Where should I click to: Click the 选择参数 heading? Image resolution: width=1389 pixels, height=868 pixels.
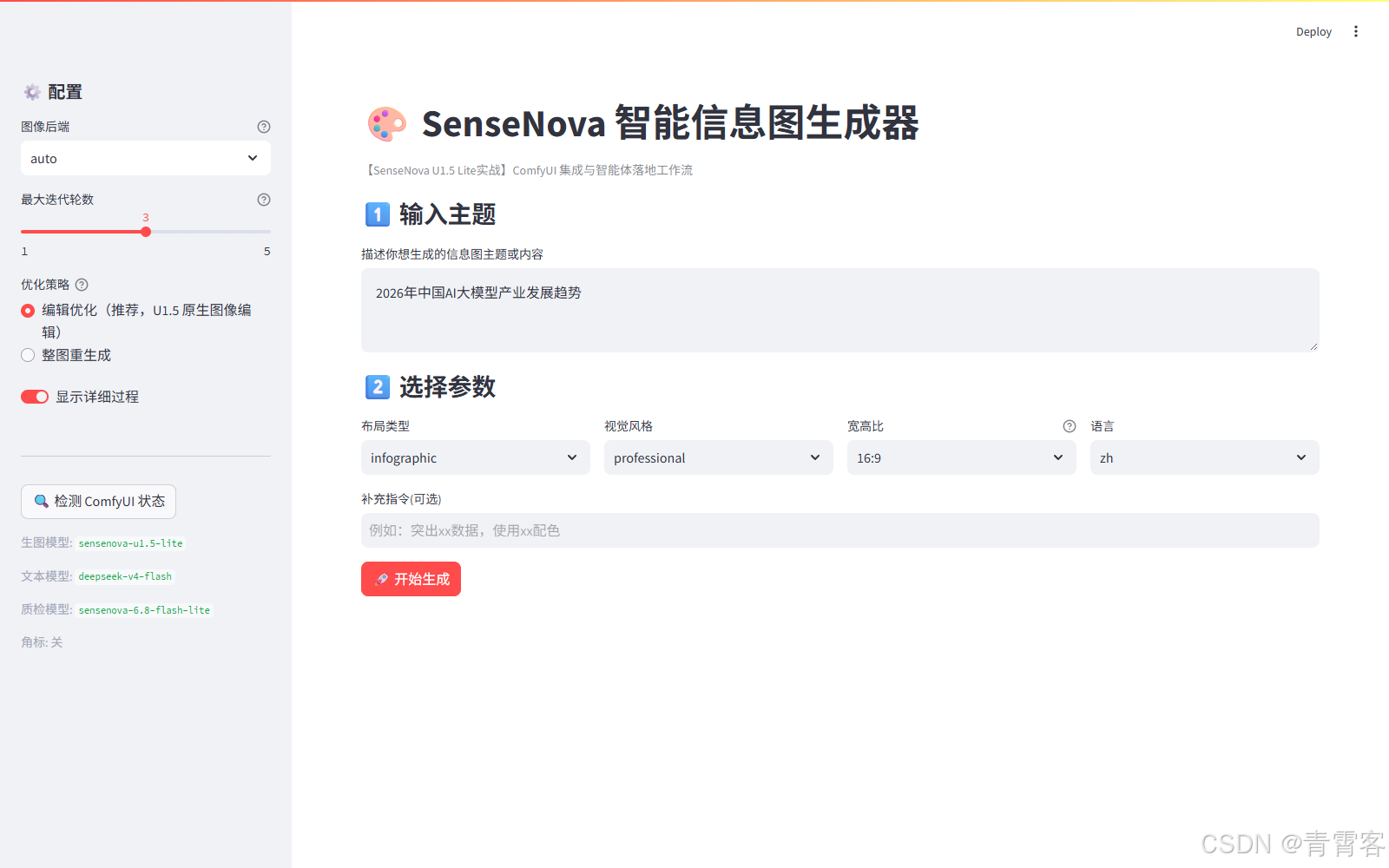coord(447,387)
